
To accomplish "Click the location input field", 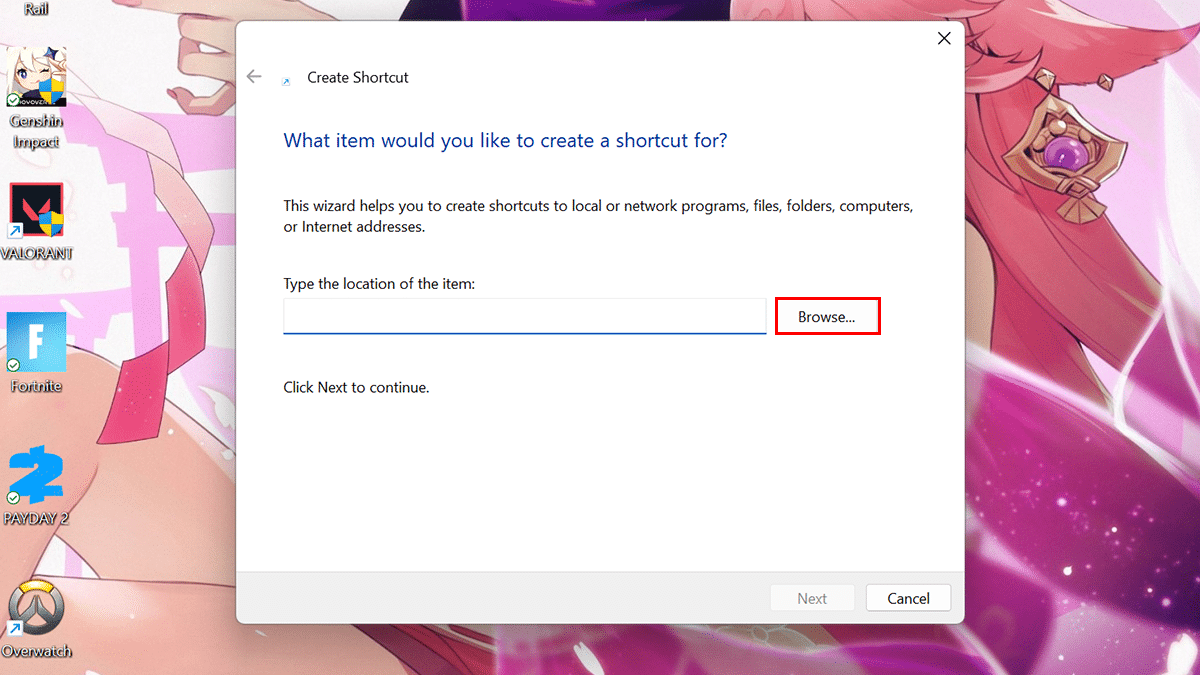I will [524, 316].
